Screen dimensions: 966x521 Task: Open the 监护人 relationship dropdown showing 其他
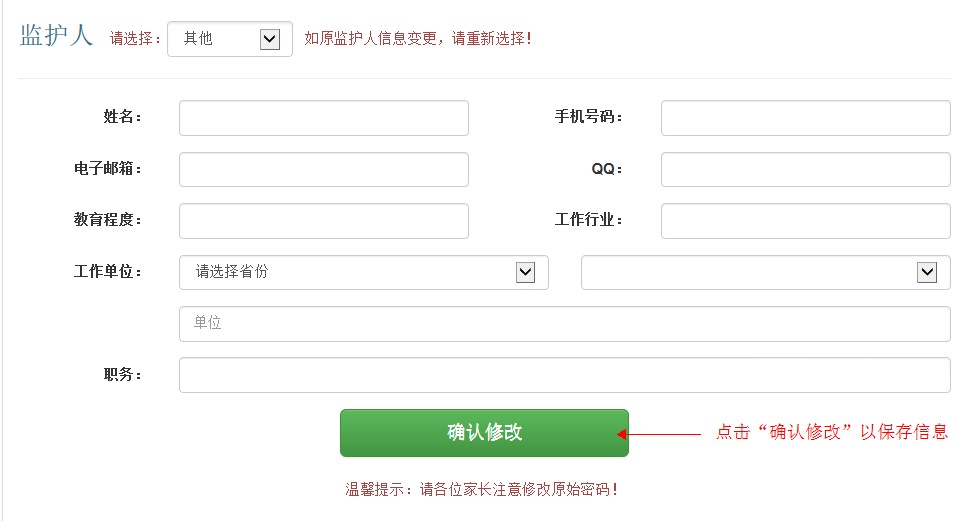coord(230,39)
